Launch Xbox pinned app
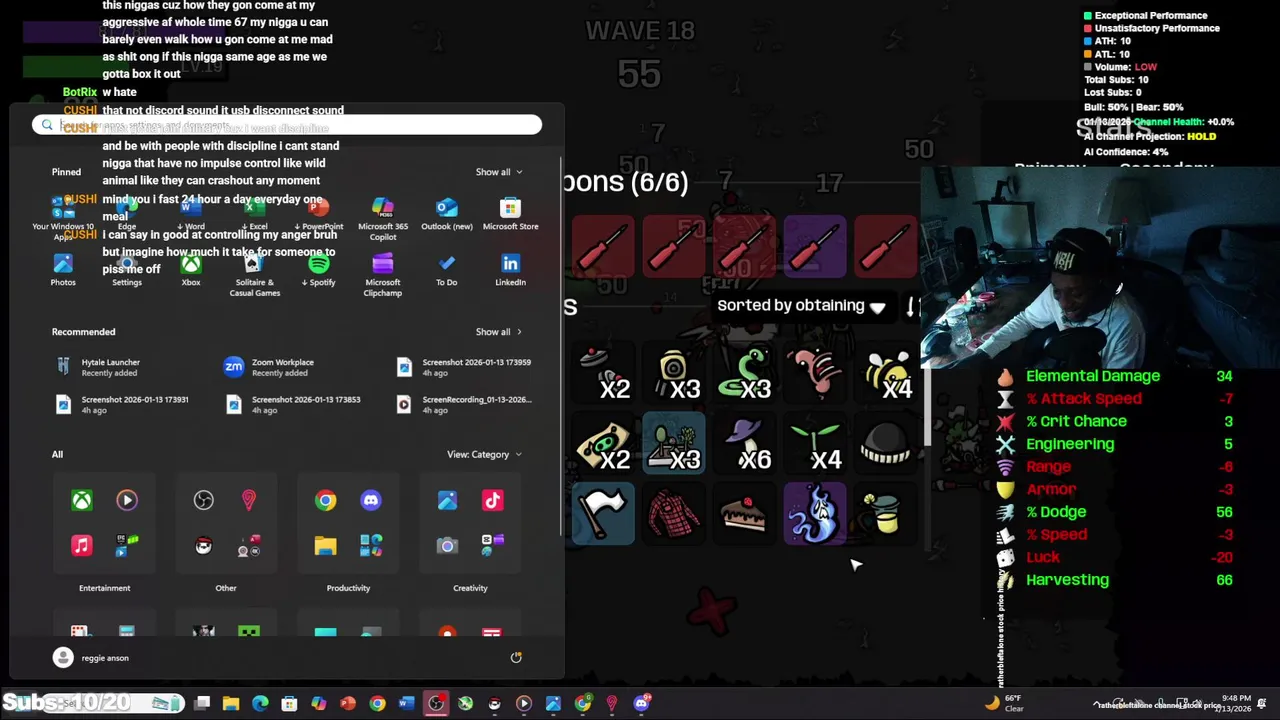 pos(191,270)
